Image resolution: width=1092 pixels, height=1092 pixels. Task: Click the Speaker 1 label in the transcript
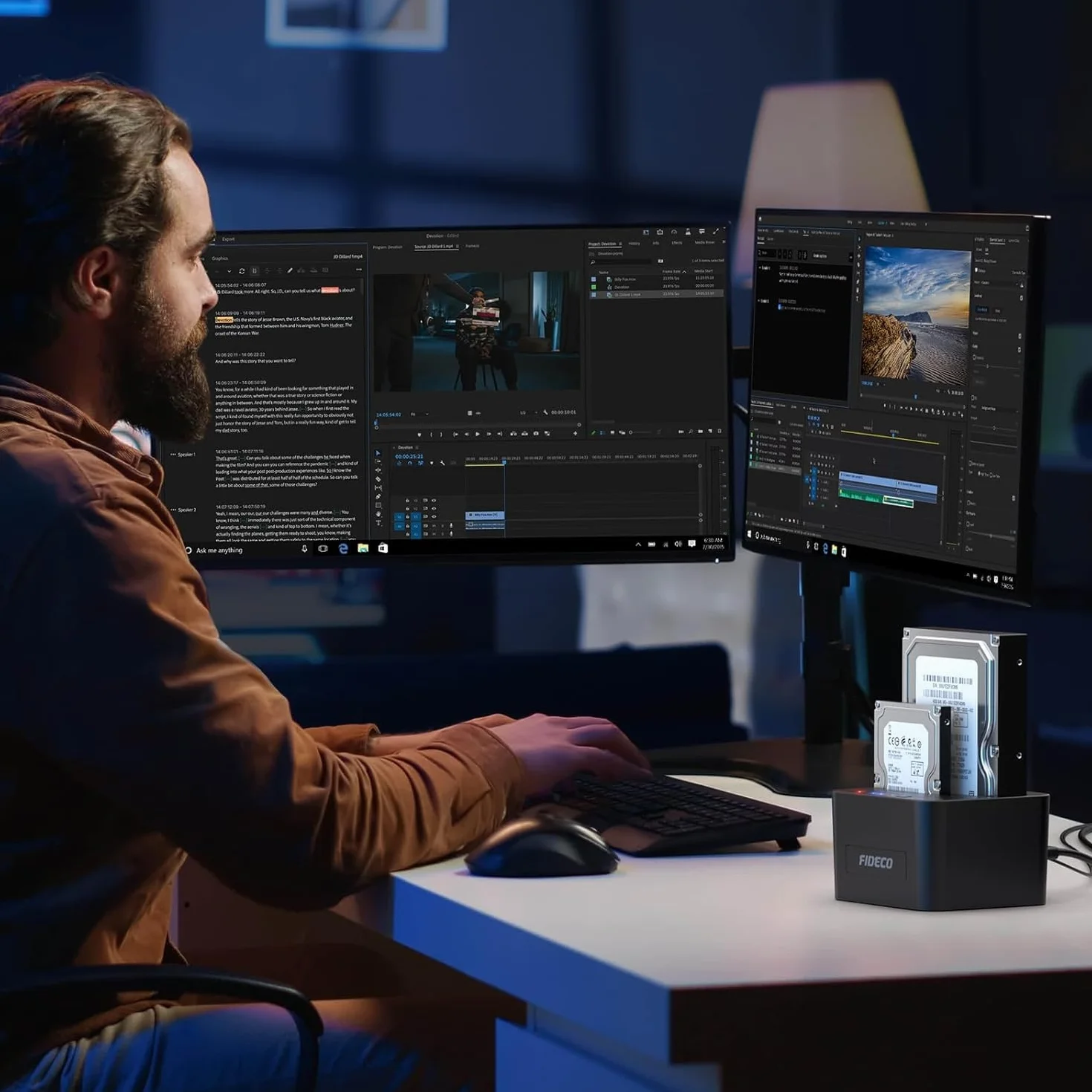(186, 454)
